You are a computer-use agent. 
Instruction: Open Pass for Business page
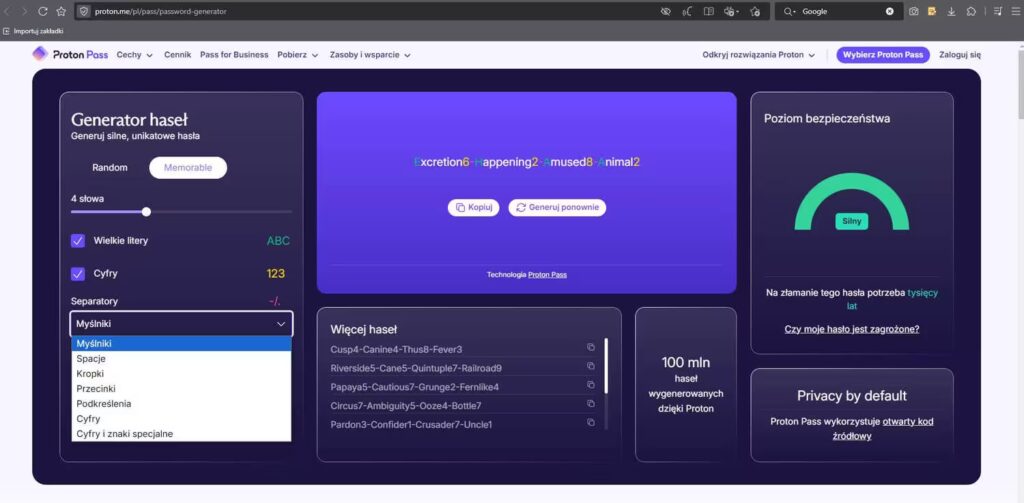point(234,55)
